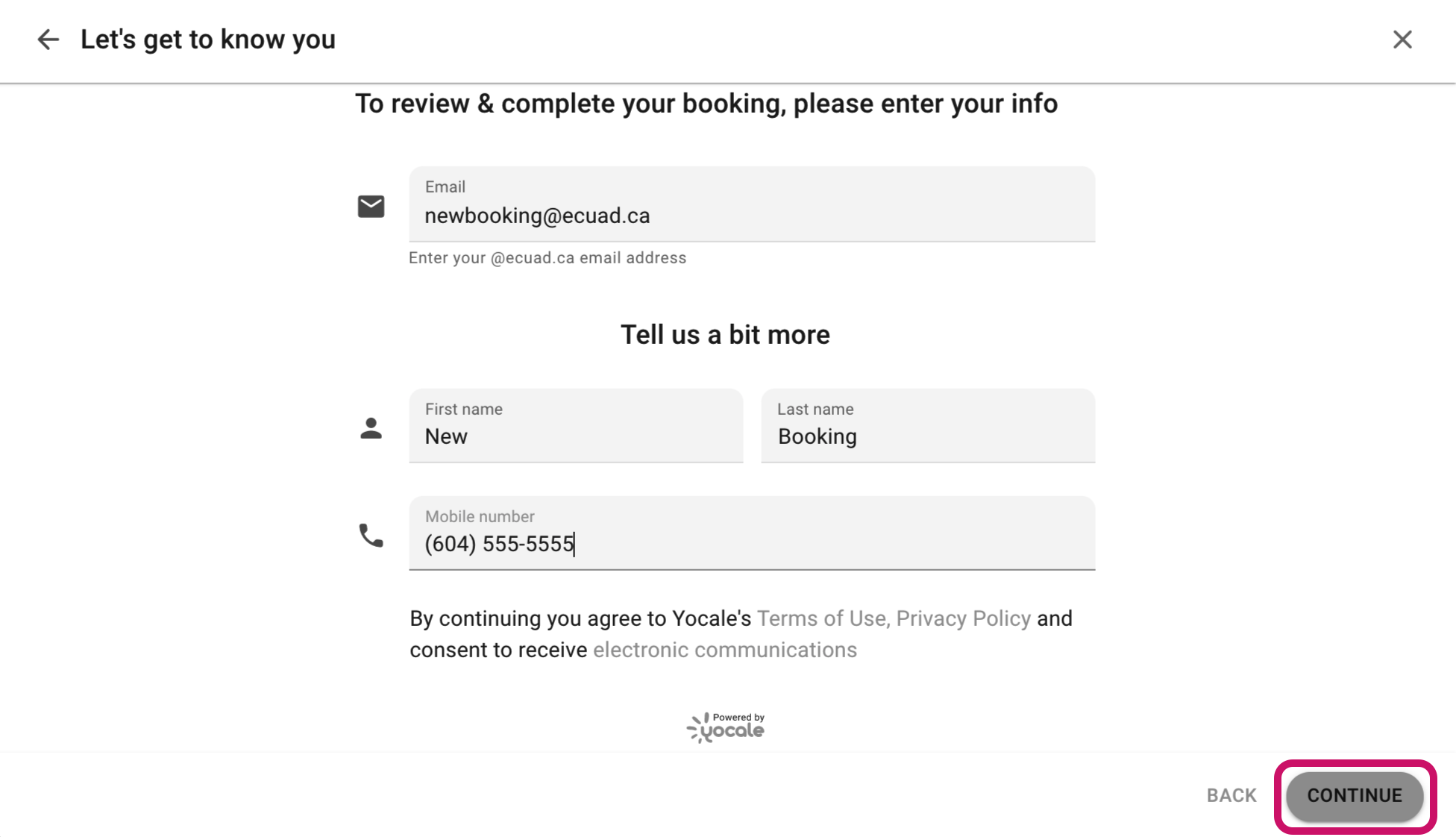Click the "To review & complete your booking" heading
1456x837 pixels.
[706, 104]
